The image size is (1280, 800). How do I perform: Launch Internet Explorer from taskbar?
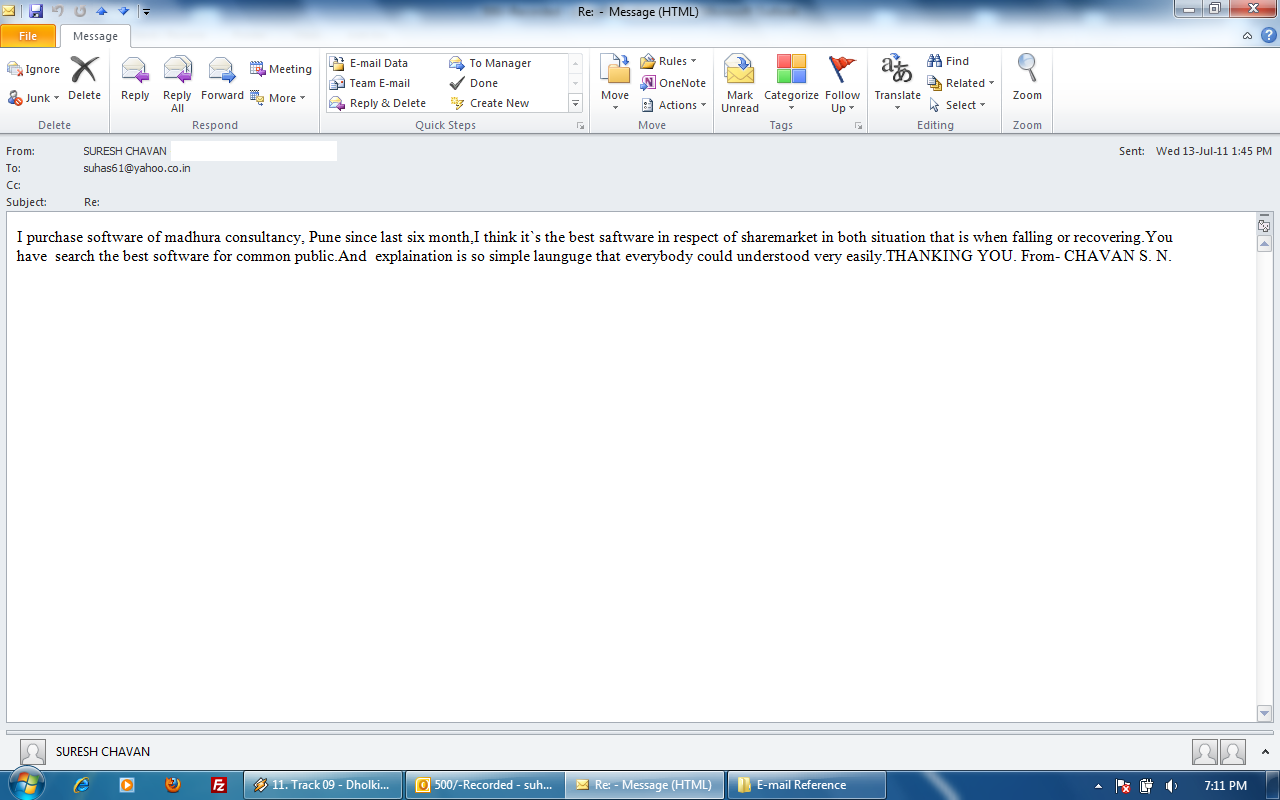(x=82, y=785)
